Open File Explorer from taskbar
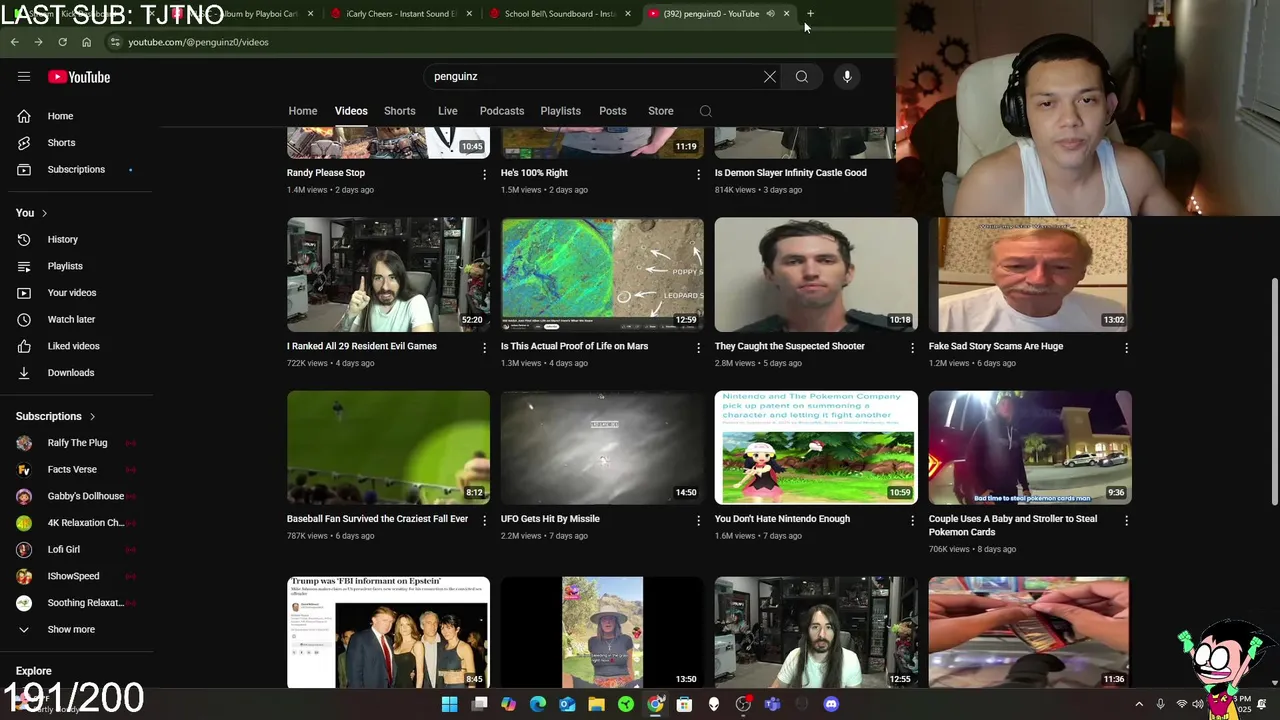Image resolution: width=1280 pixels, height=720 pixels. (x=597, y=704)
